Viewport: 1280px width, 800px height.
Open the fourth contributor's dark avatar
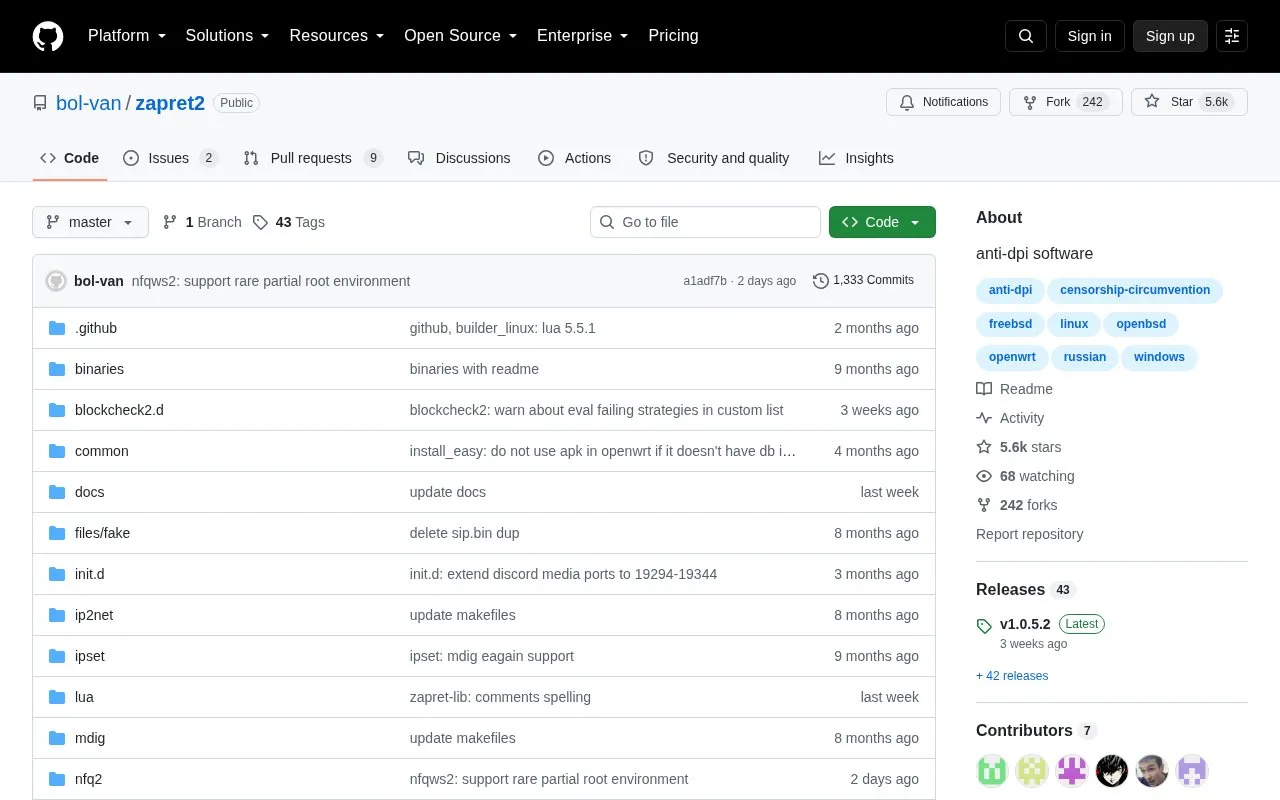pos(1112,771)
